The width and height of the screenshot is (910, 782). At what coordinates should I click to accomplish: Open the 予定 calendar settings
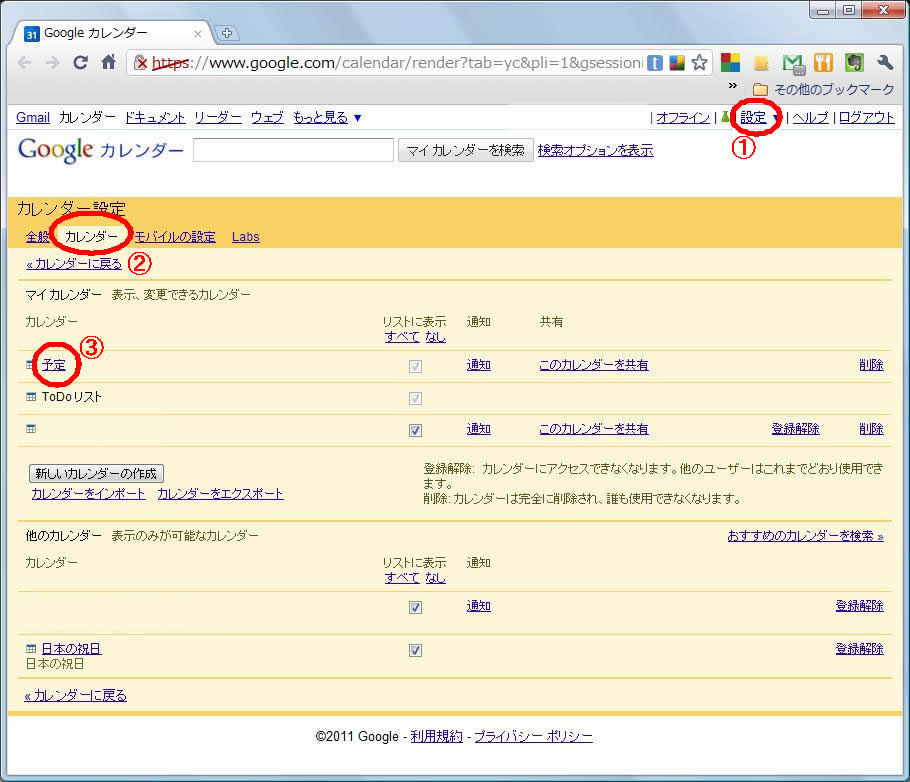[54, 365]
